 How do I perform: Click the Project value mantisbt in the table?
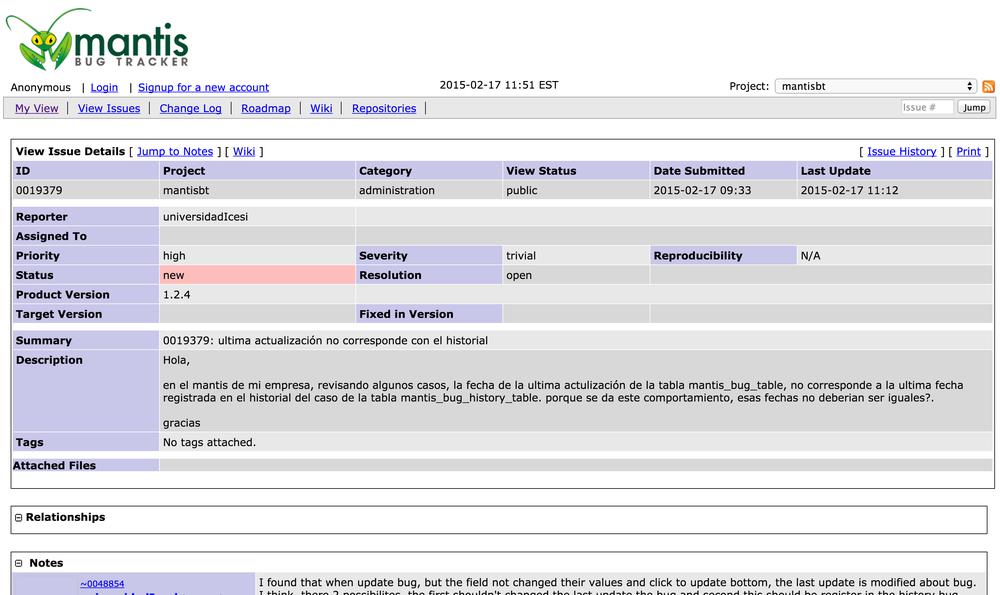point(186,190)
